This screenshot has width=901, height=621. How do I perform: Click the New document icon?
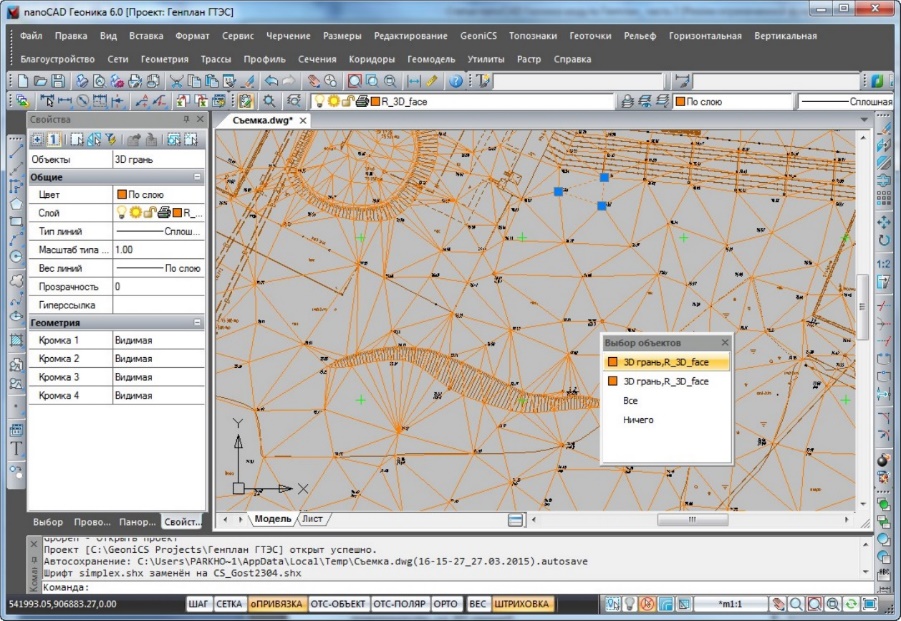point(22,81)
